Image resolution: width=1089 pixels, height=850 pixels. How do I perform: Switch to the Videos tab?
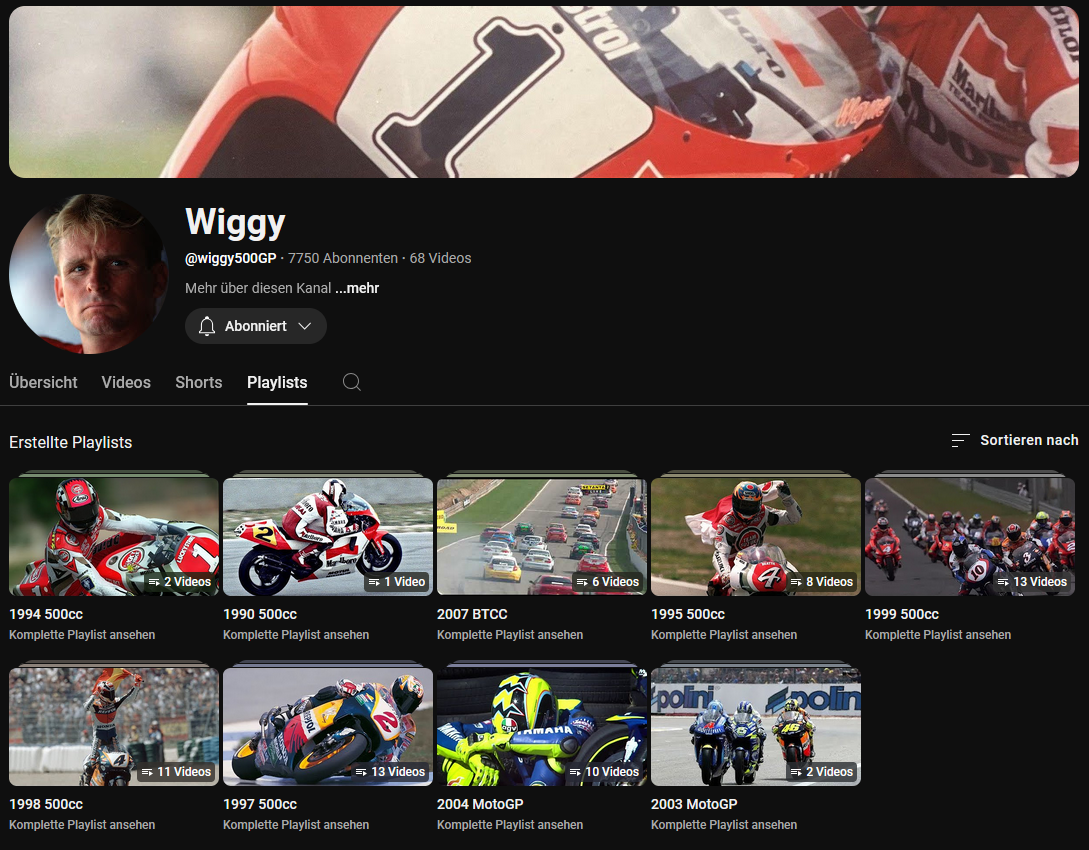pos(126,382)
